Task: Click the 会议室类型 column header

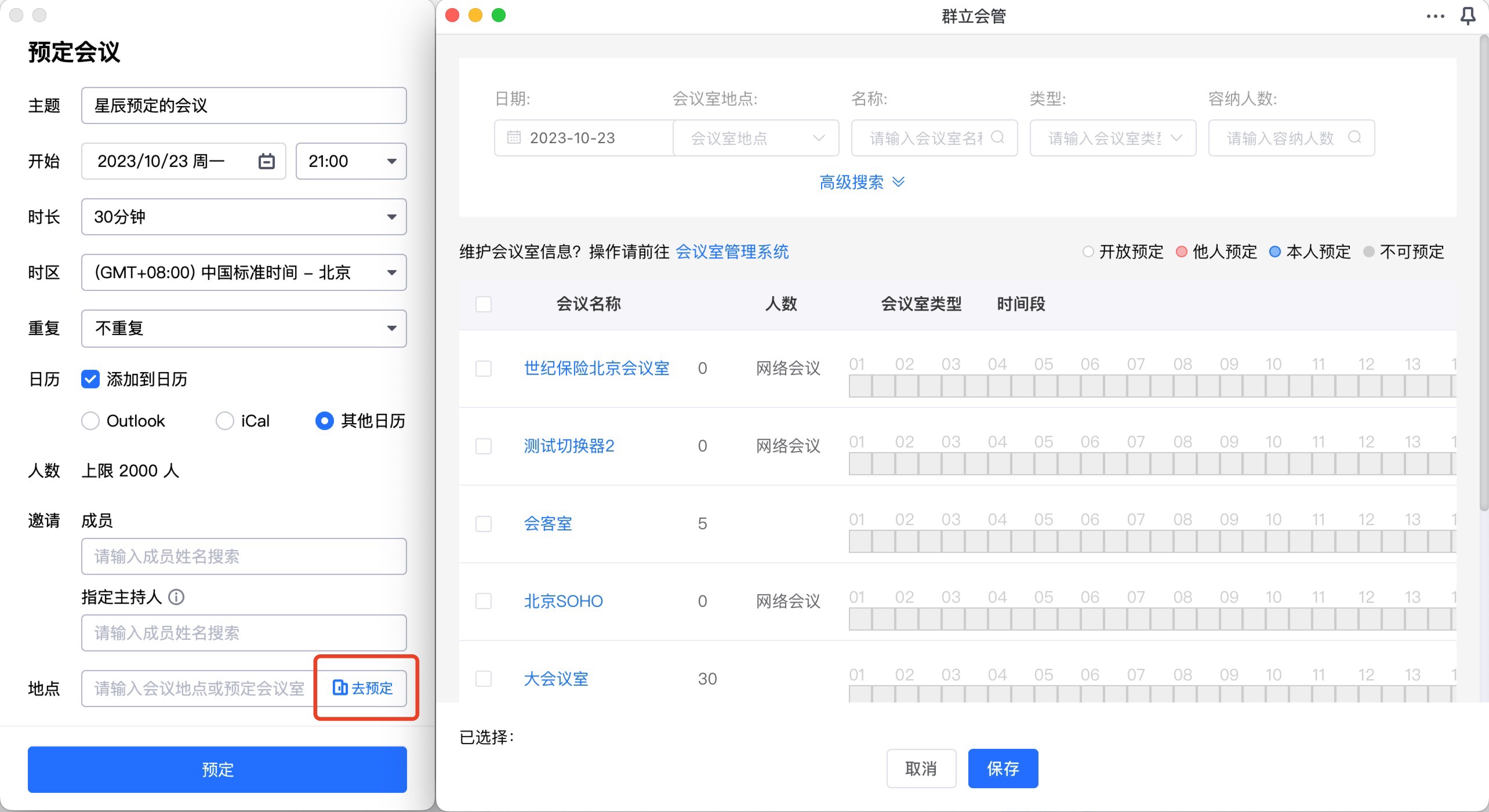Action: click(x=921, y=304)
